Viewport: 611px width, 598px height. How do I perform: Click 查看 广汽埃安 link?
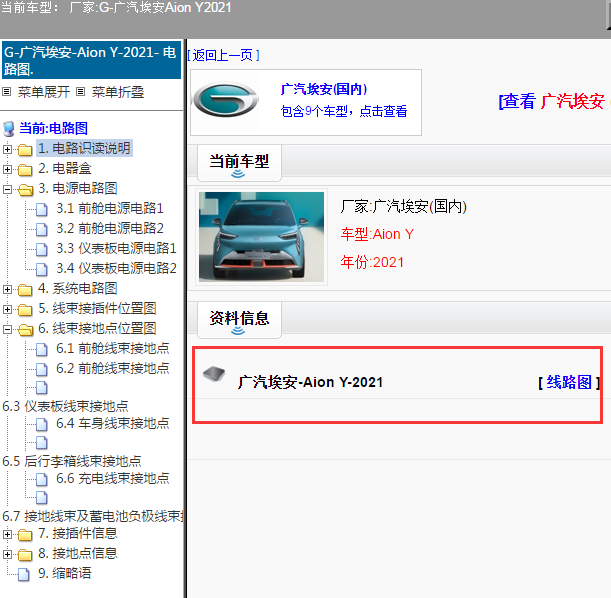point(551,102)
